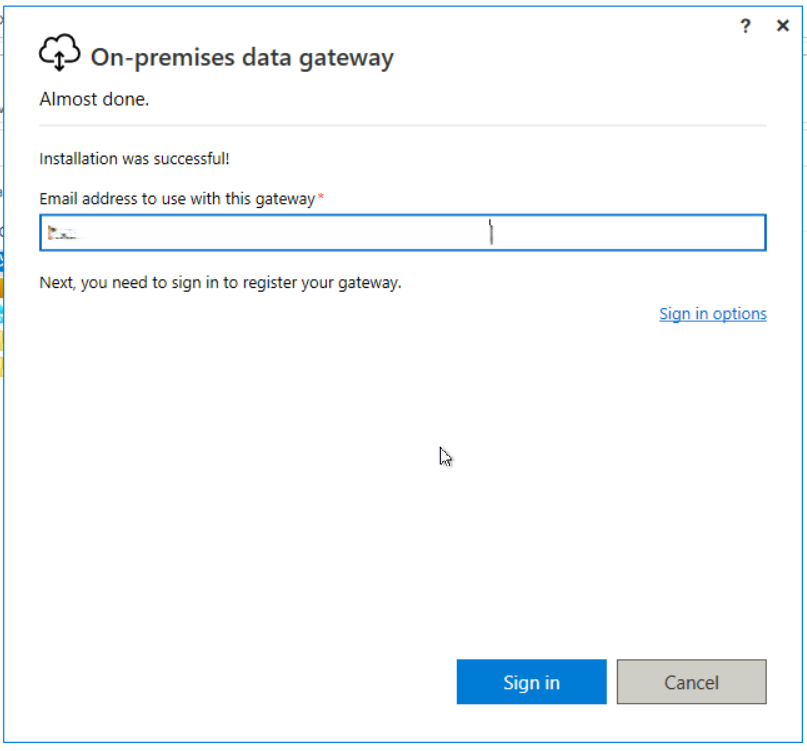Click the Cancel button
Viewport: 807px width, 751px height.
coord(691,683)
